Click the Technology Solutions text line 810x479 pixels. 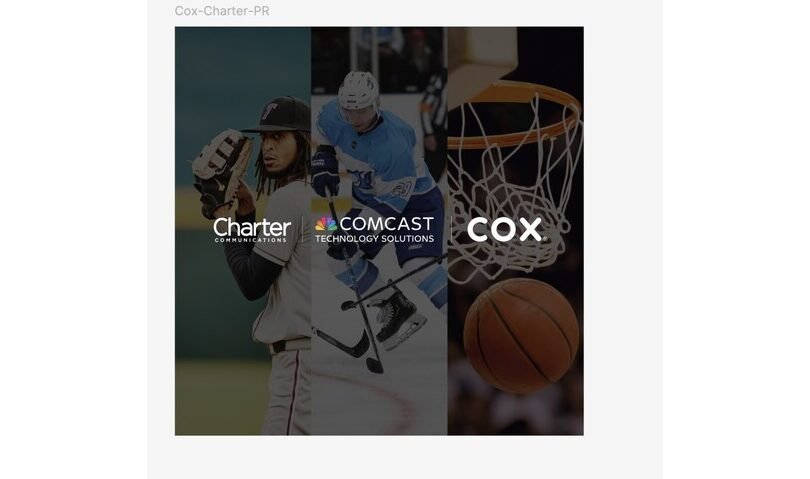click(375, 239)
